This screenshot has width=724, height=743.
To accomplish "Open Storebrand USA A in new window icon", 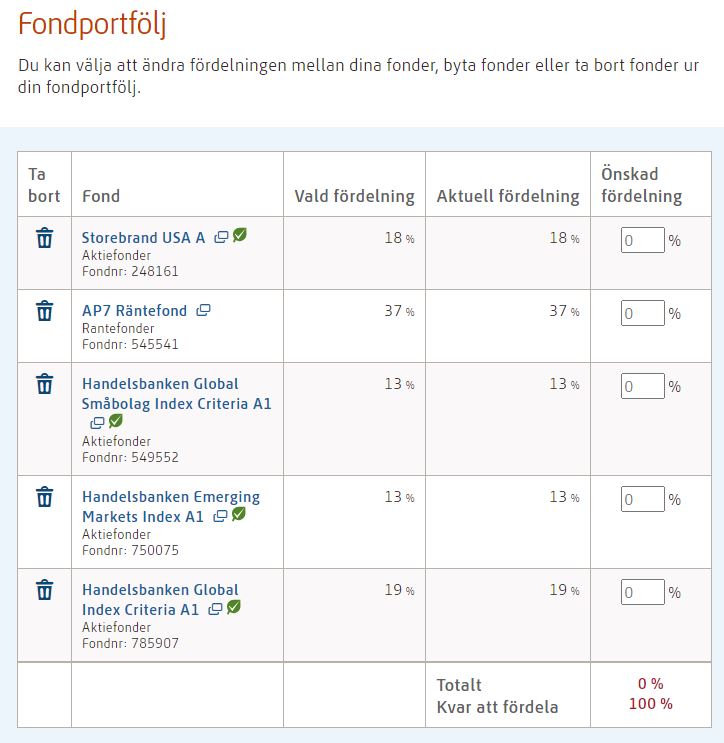I will coord(222,237).
